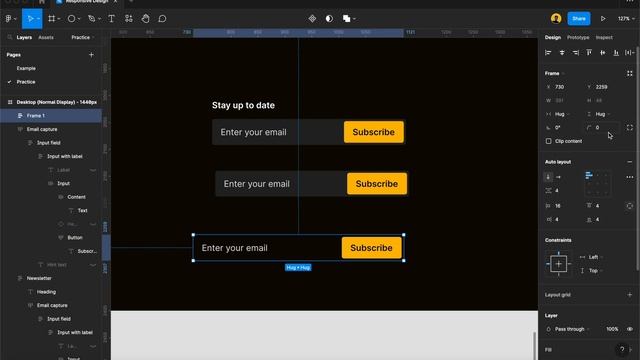Click the Align right icon
Image resolution: width=640 pixels, height=360 pixels.
[576, 53]
